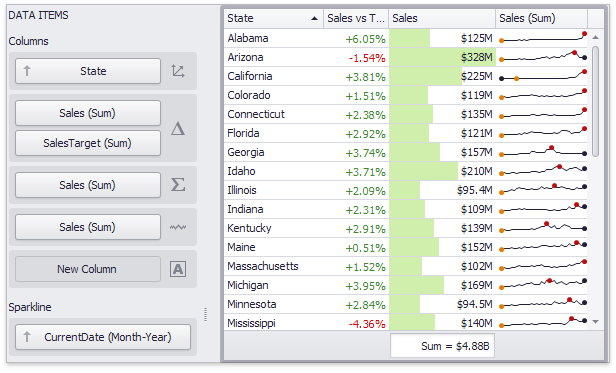Click the sigma measure column type icon
616x373 pixels.
pyautogui.click(x=178, y=184)
